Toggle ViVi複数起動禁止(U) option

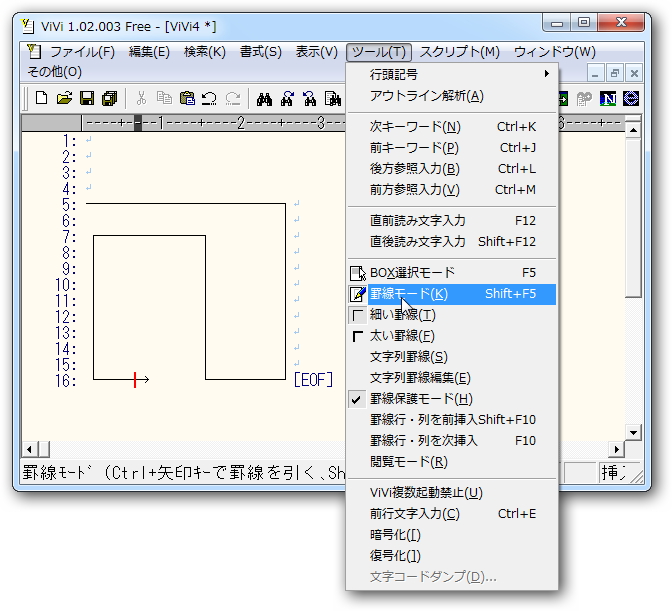[451, 493]
